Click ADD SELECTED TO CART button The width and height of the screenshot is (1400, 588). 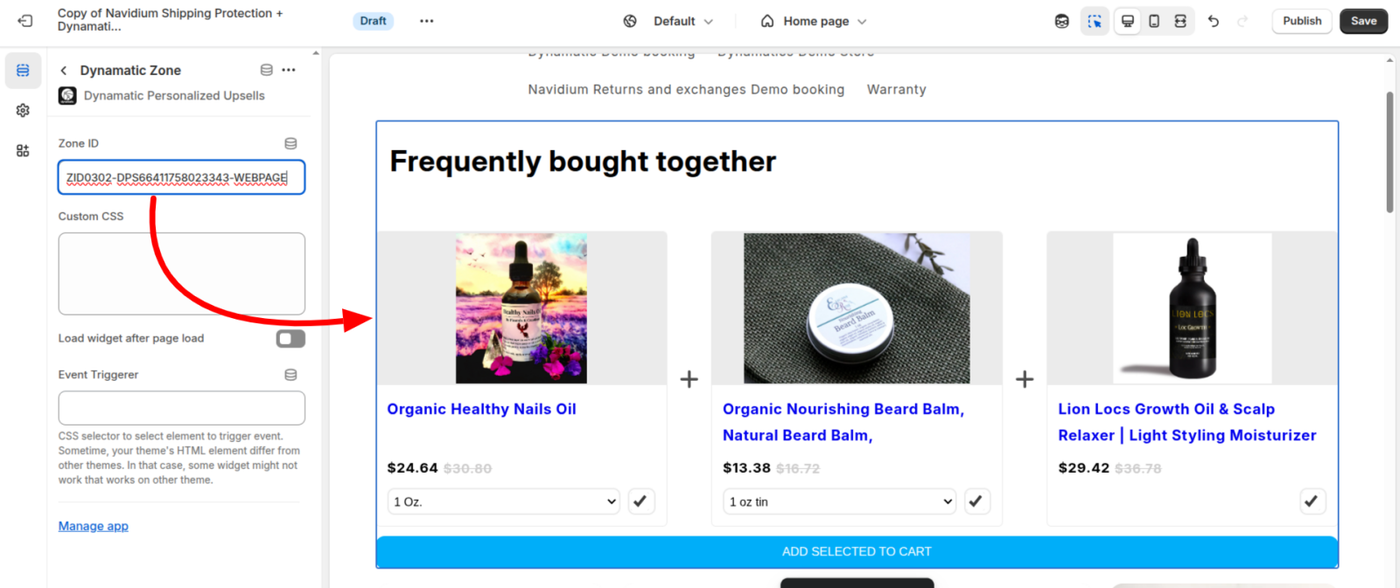tap(857, 551)
